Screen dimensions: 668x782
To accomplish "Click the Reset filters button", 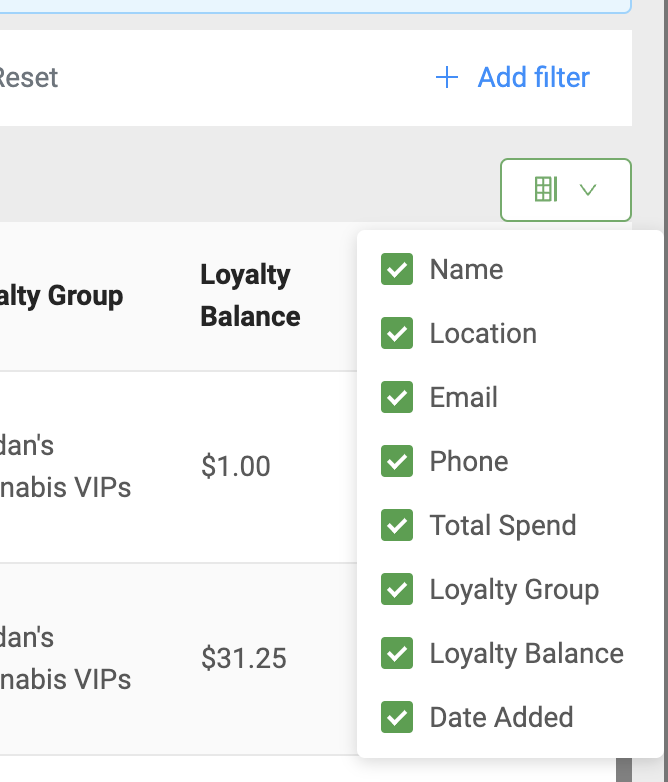I will pos(28,78).
